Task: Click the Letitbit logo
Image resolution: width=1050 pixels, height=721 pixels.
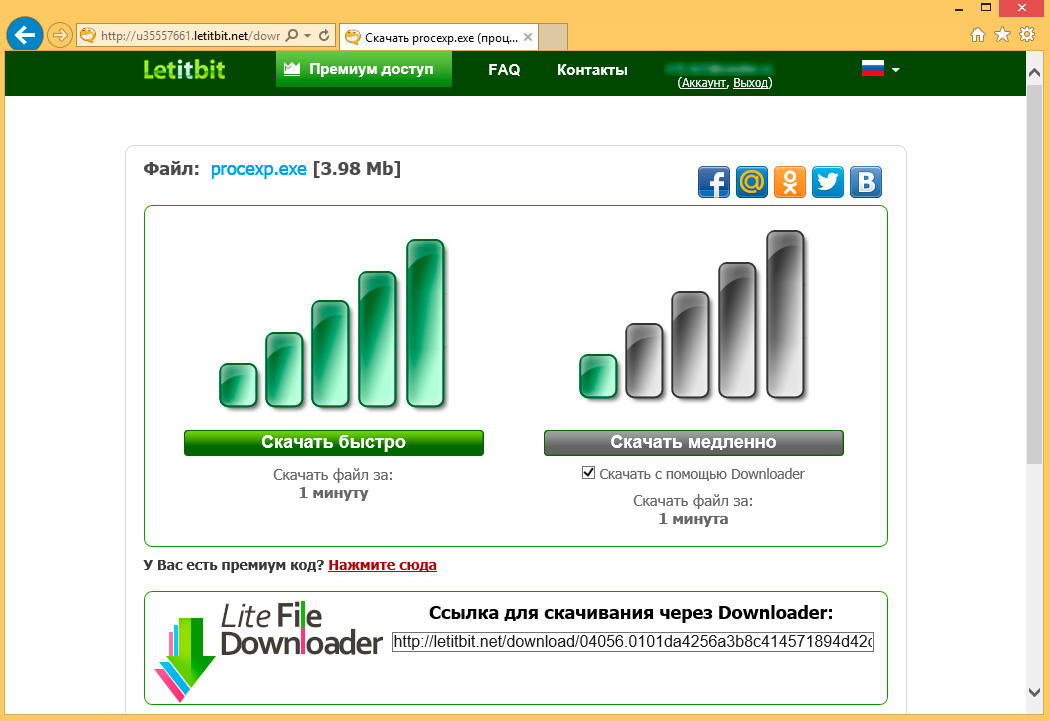Action: pos(184,70)
